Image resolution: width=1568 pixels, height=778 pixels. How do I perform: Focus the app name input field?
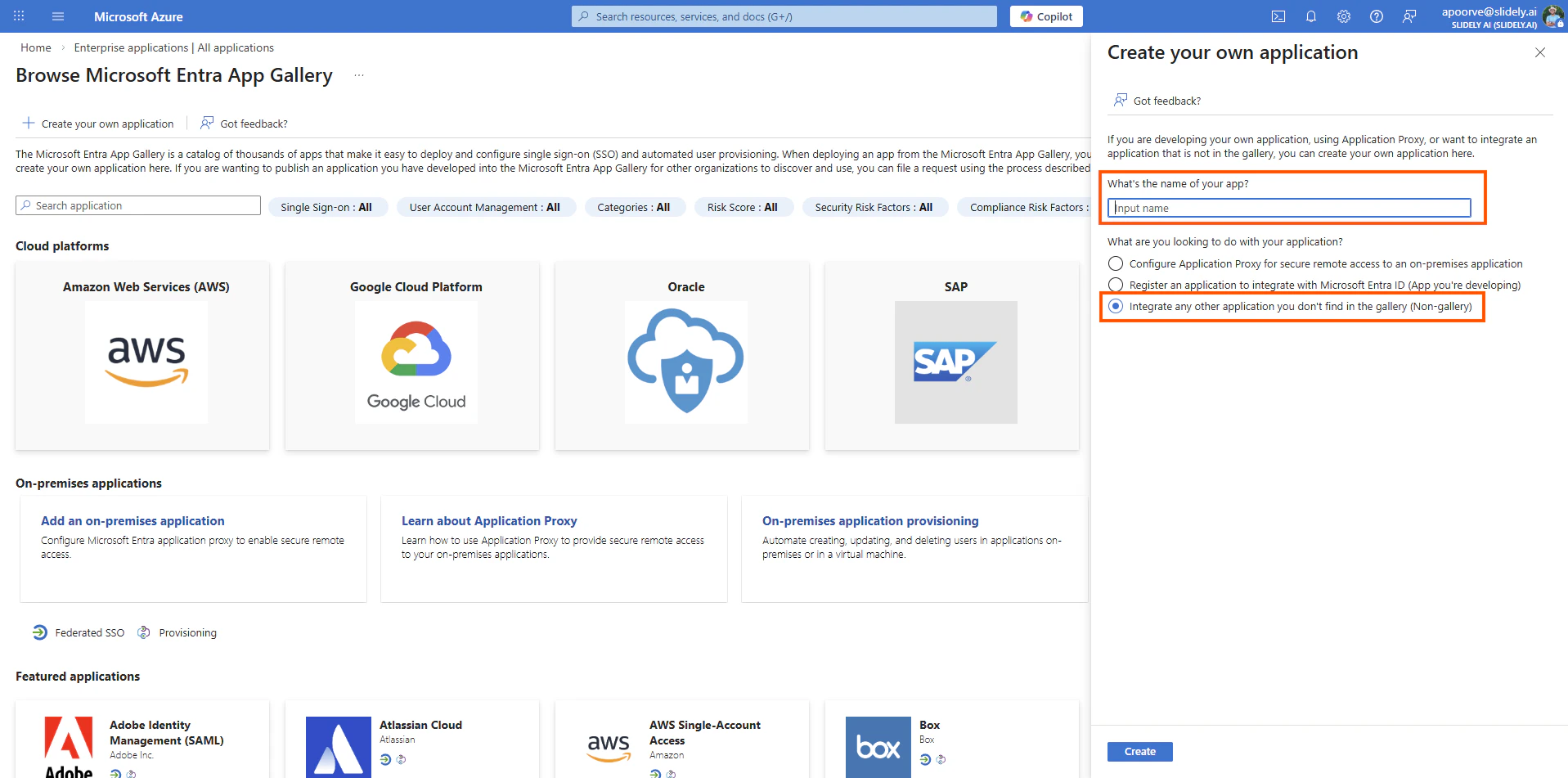tap(1289, 208)
